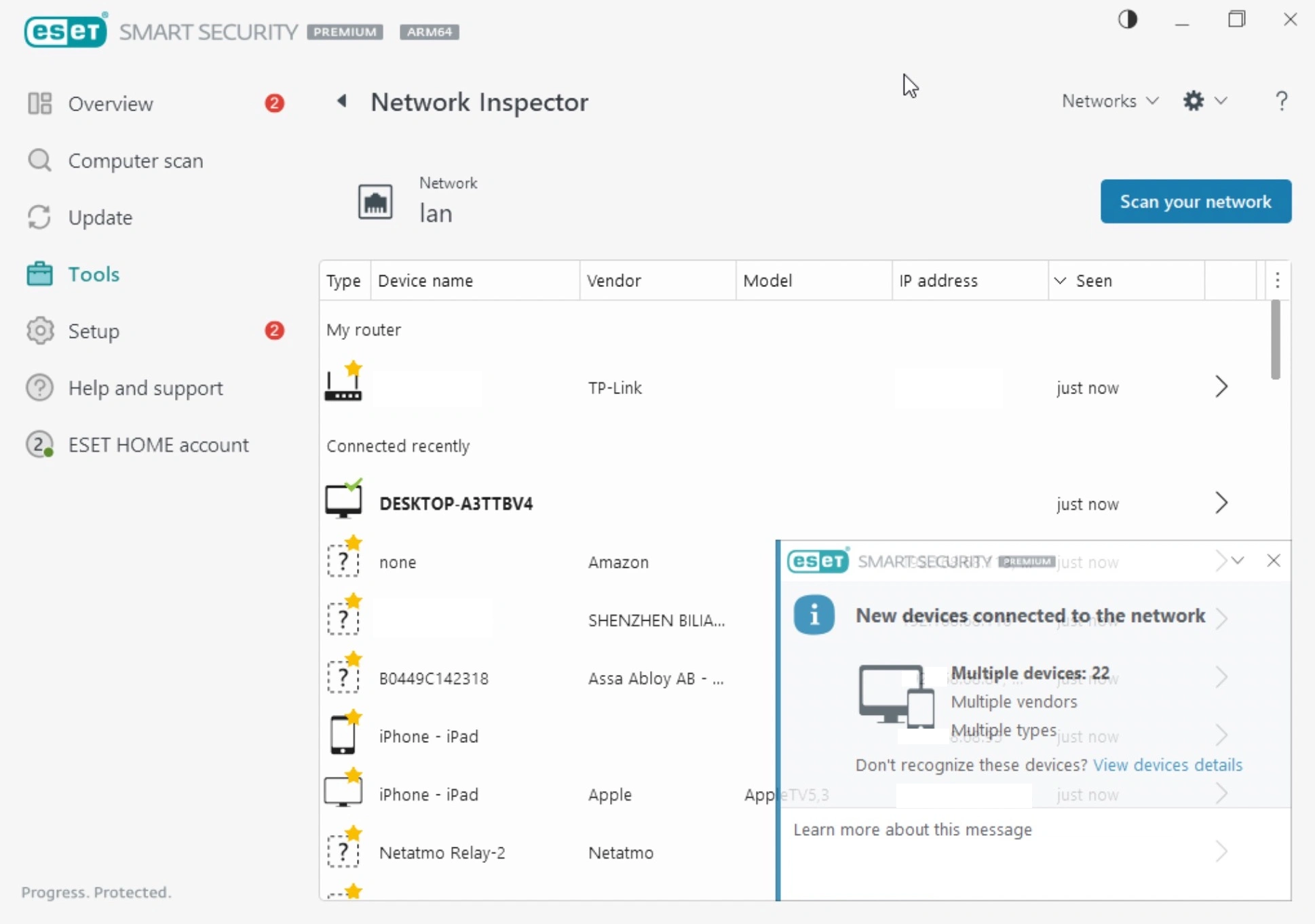Open Setup in the sidebar
Image resolution: width=1315 pixels, height=924 pixels.
(x=94, y=331)
